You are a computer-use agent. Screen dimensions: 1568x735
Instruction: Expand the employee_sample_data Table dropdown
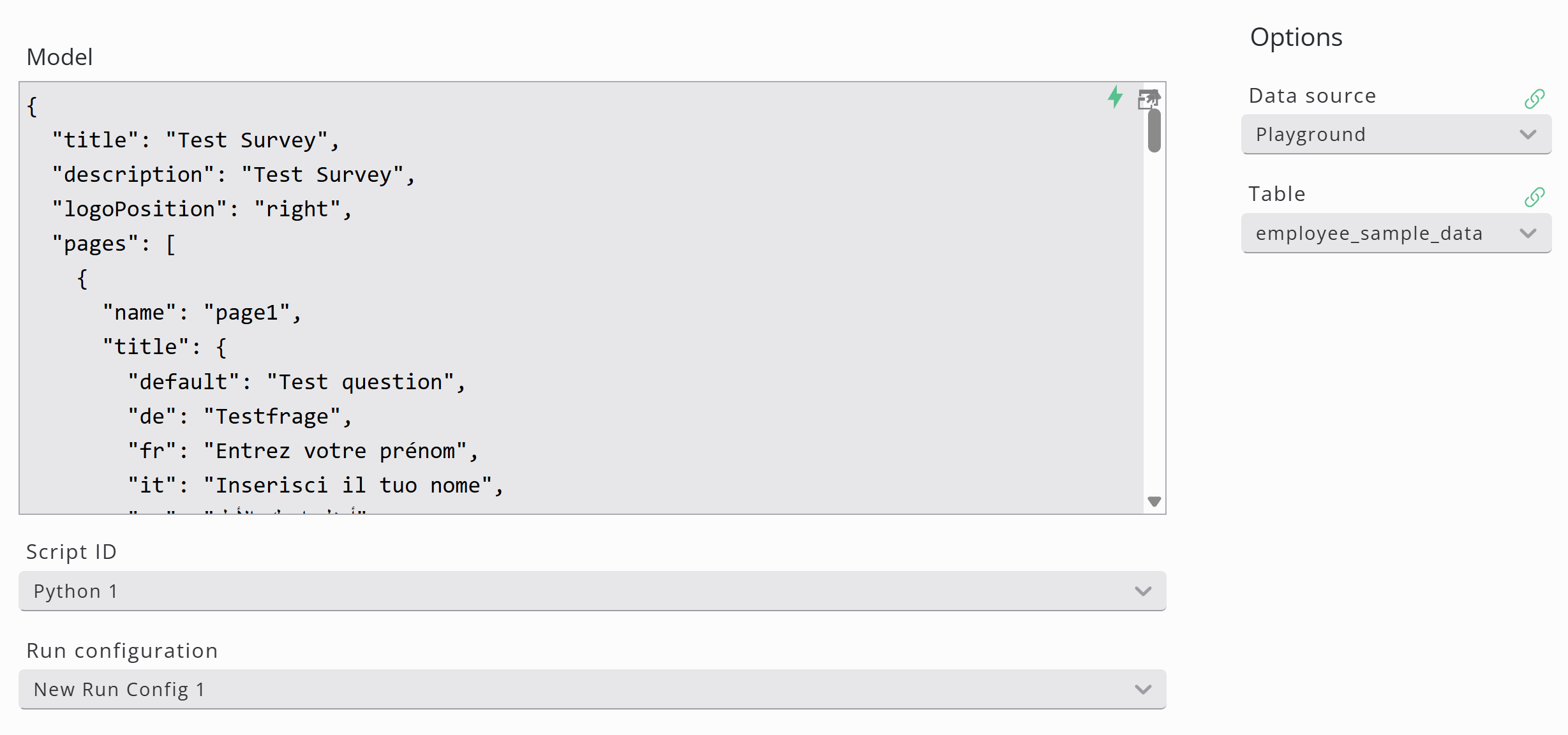[x=1396, y=234]
